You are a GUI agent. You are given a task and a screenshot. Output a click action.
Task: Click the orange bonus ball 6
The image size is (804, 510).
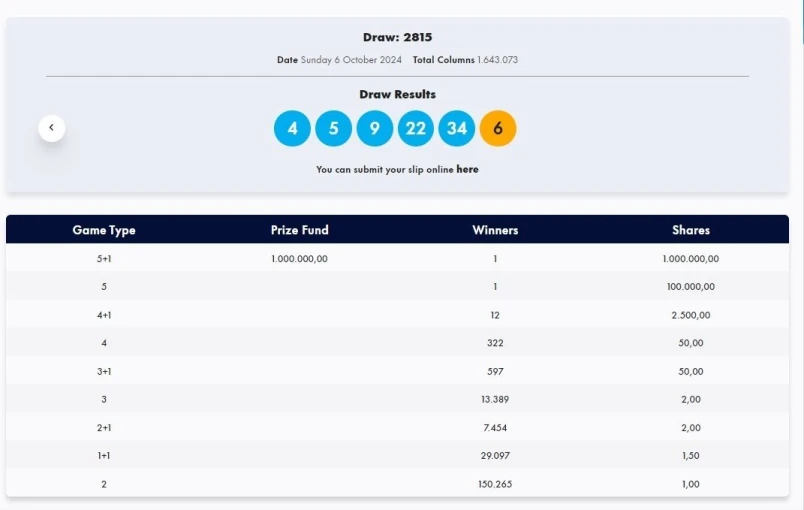point(498,128)
